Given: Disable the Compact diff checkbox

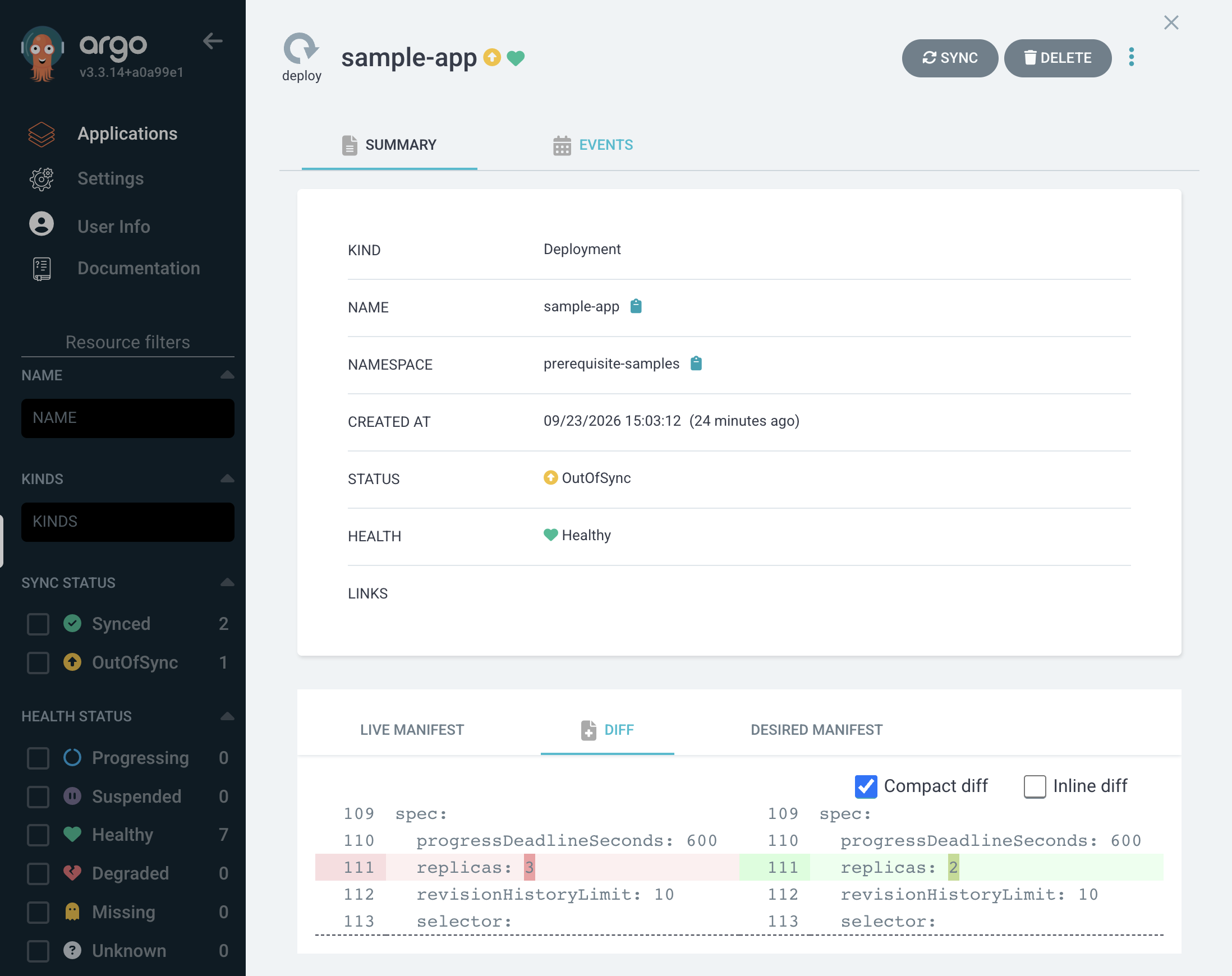Looking at the screenshot, I should 866,786.
